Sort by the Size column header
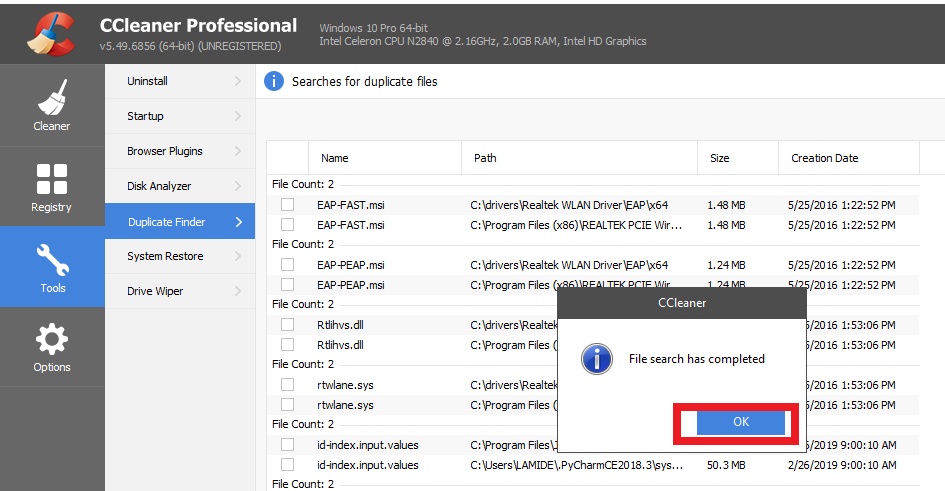 [738, 158]
